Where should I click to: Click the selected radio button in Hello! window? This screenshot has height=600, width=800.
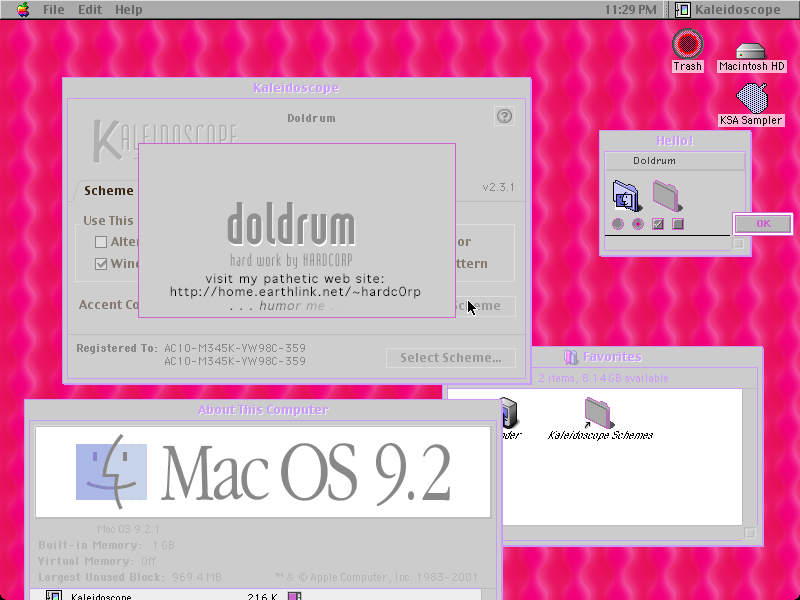pos(638,224)
